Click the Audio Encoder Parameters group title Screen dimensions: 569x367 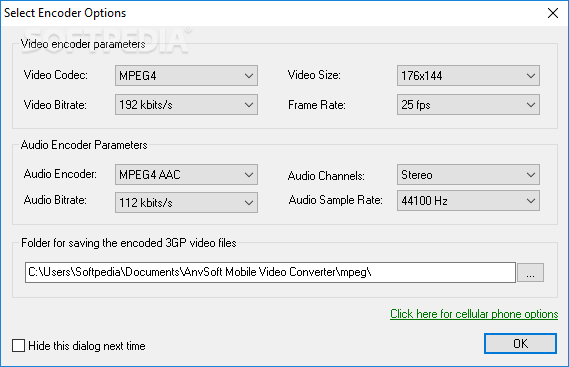point(84,145)
